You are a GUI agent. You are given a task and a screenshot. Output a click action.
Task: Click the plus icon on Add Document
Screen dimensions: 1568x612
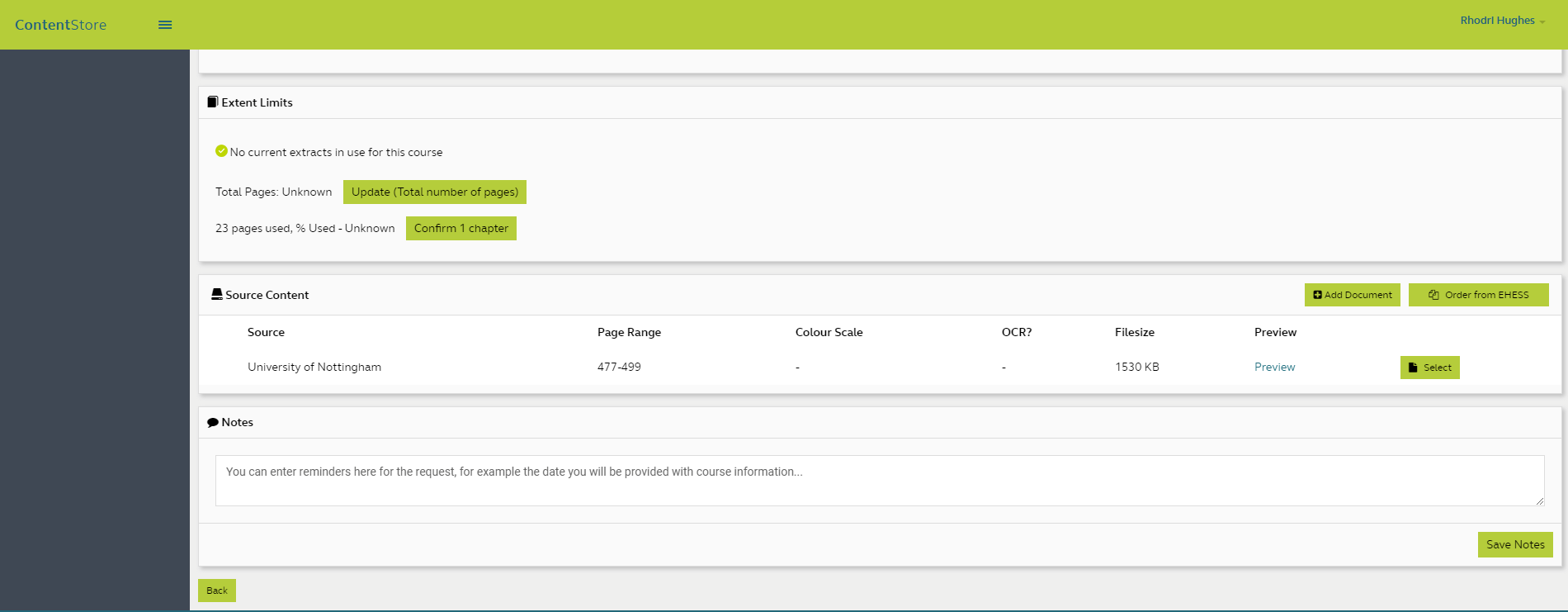coord(1317,295)
